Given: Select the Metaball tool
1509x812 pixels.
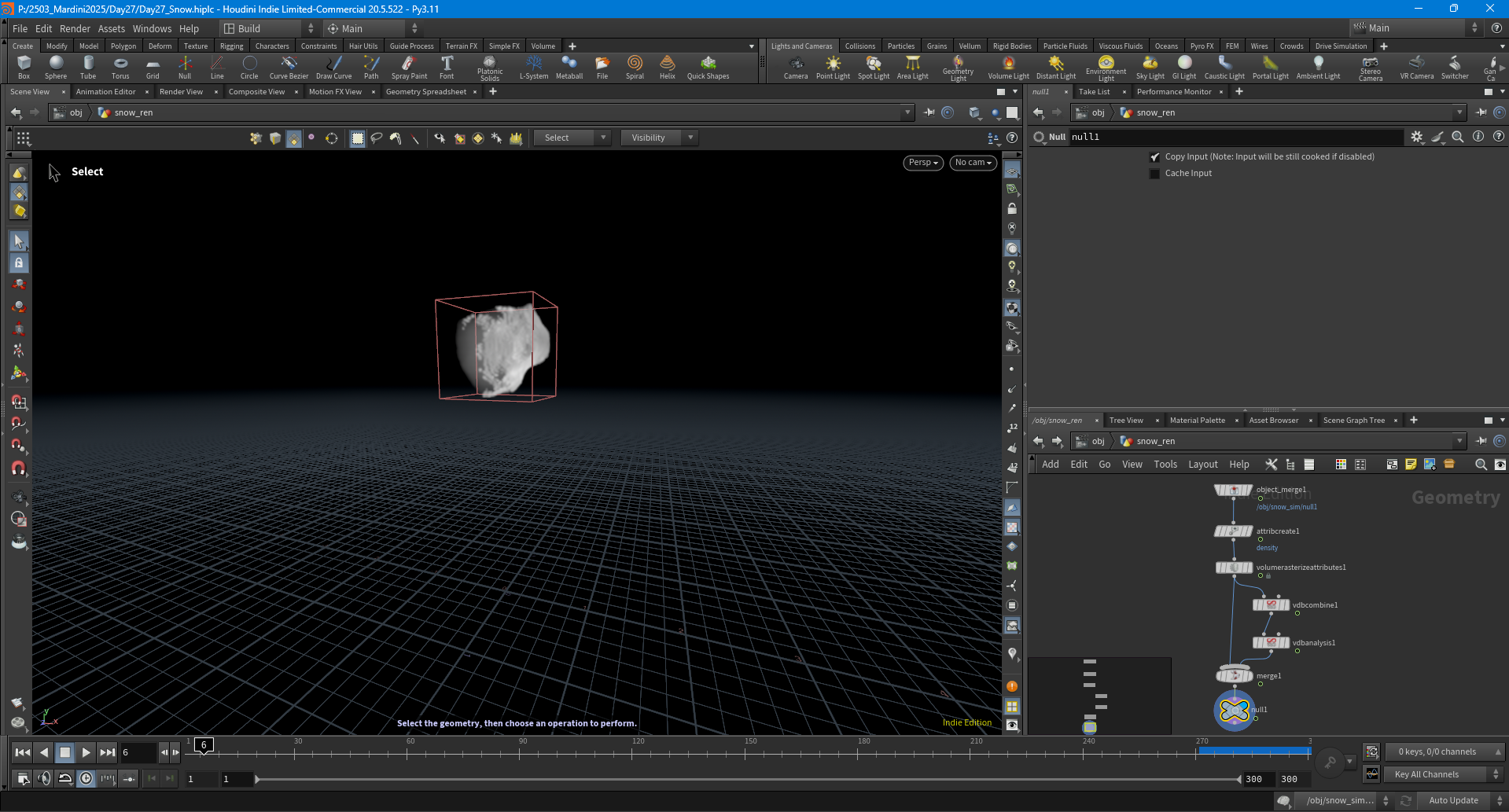Looking at the screenshot, I should (x=569, y=68).
